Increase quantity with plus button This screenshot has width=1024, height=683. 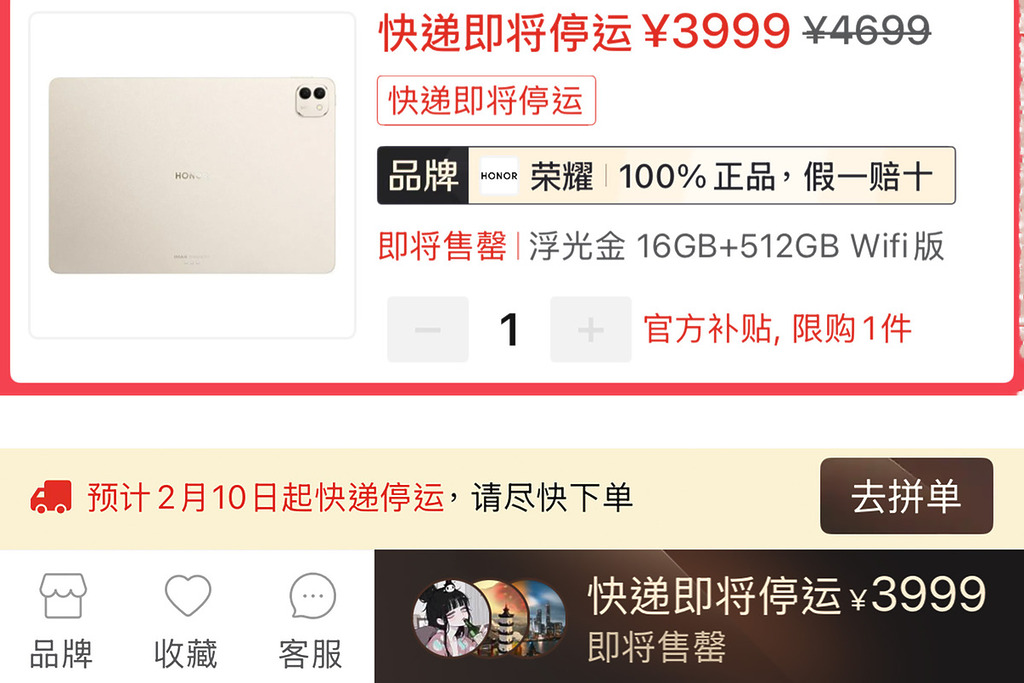point(590,329)
